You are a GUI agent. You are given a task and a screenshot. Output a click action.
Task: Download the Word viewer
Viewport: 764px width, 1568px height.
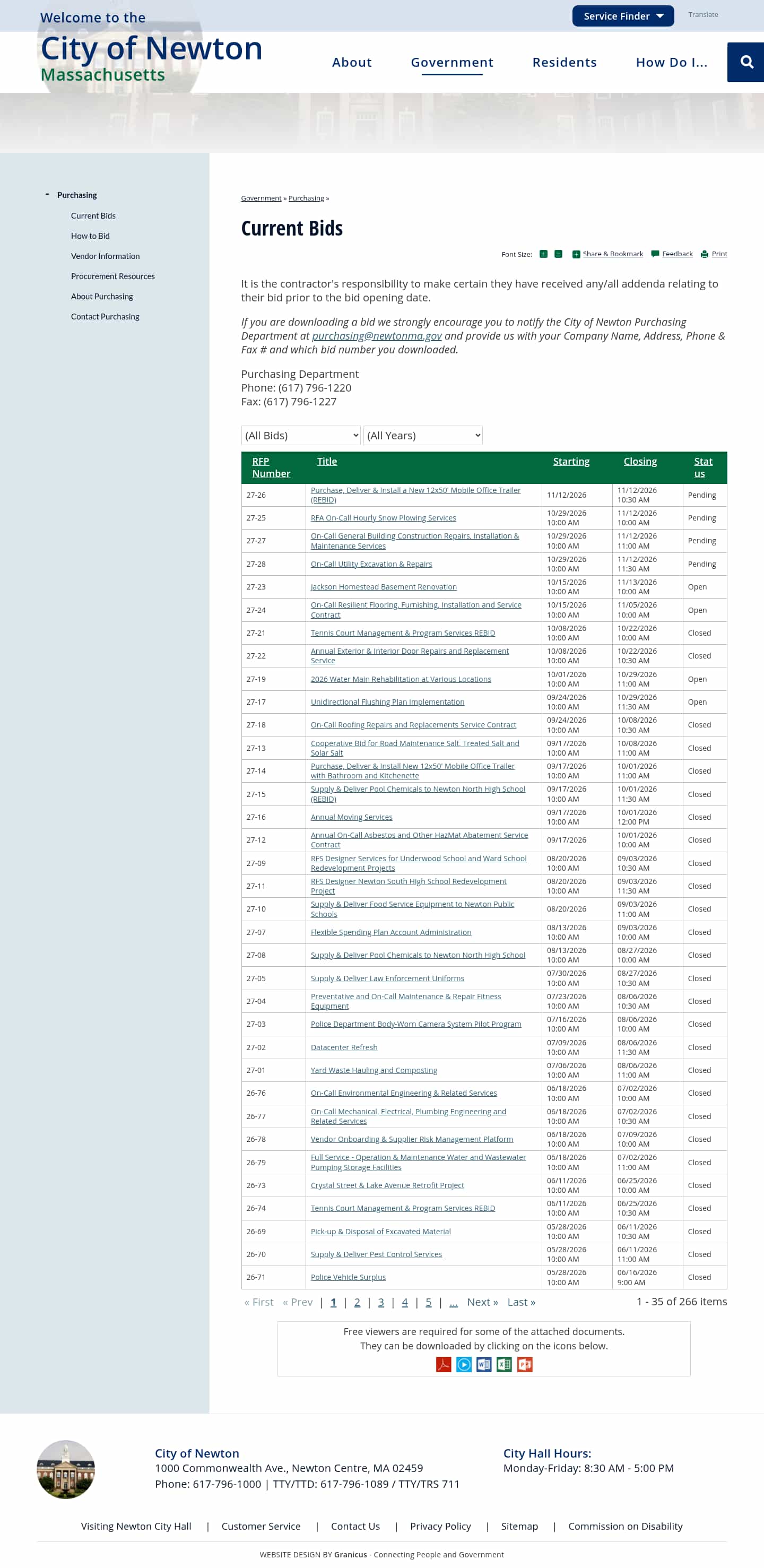(x=484, y=1365)
